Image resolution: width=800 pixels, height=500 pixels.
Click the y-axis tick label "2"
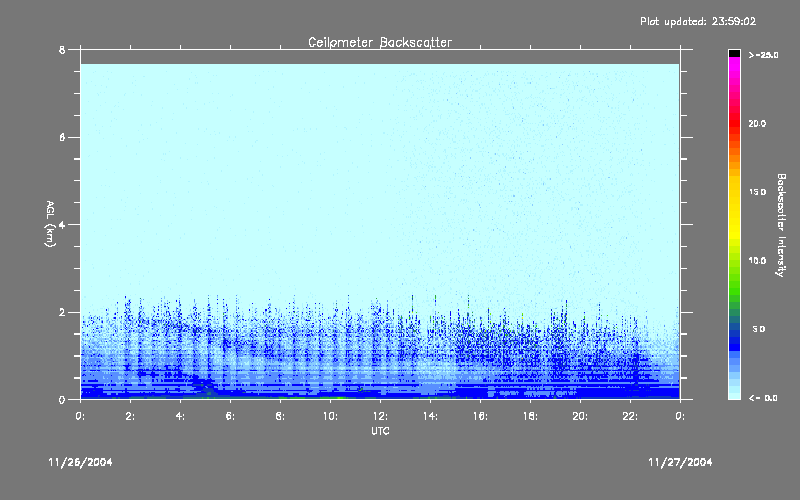point(62,312)
